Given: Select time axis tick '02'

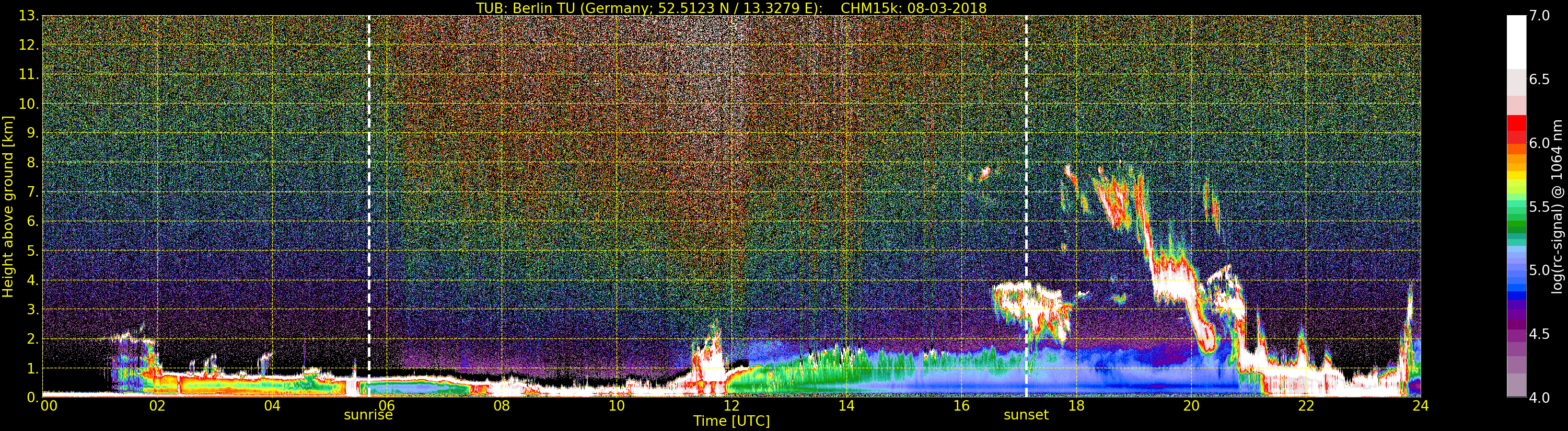Looking at the screenshot, I should coord(157,406).
